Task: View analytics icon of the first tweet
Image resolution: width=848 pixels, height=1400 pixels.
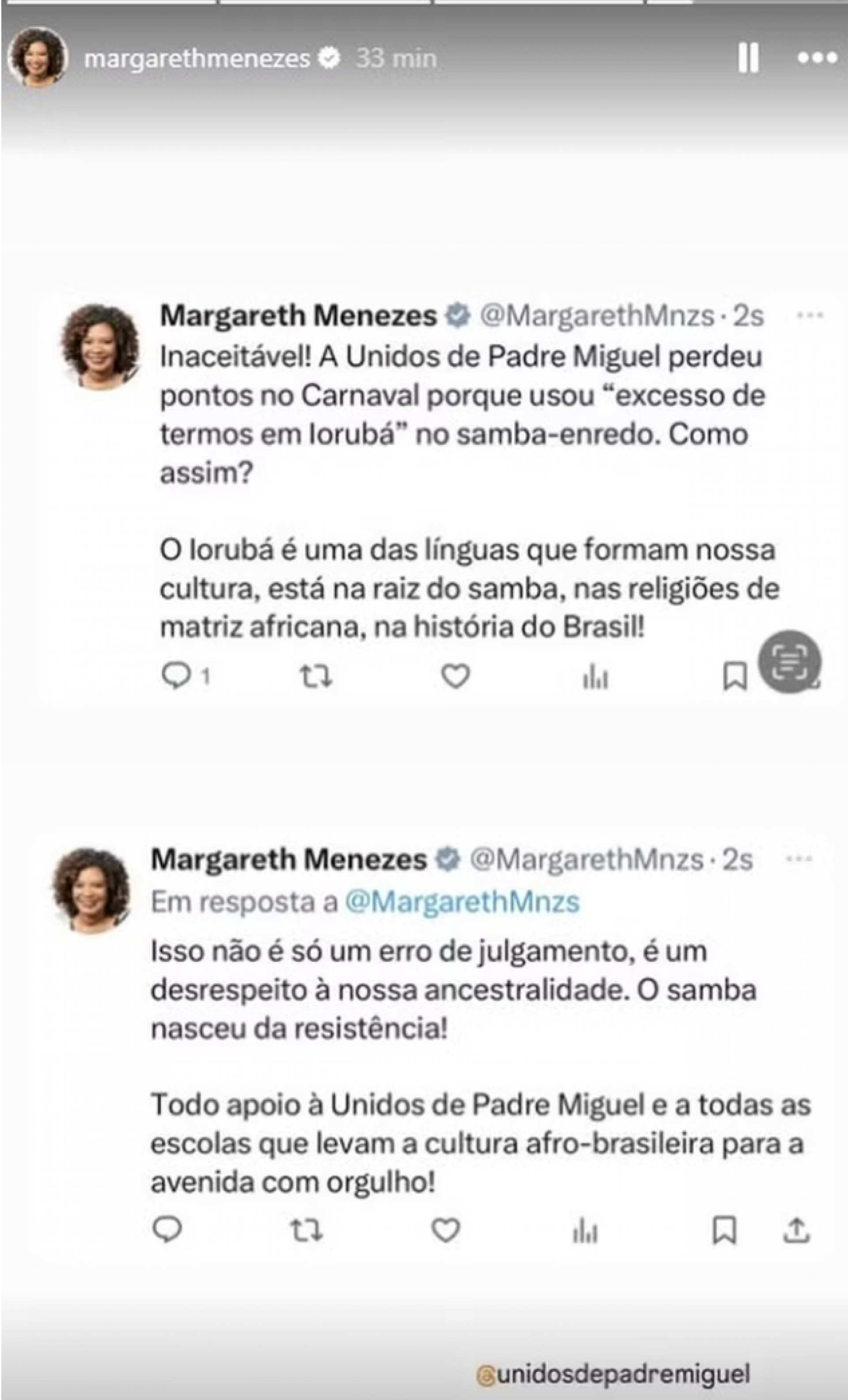Action: [x=595, y=677]
